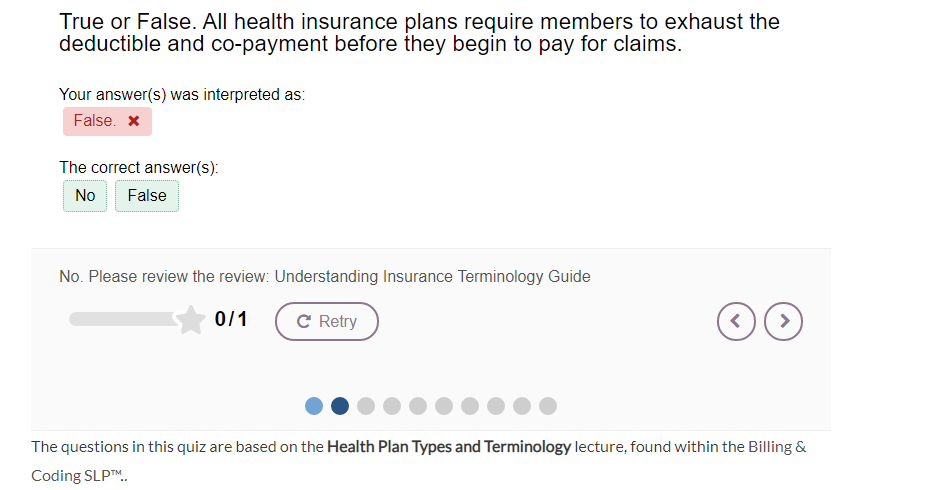
Task: Select the second dark blue question dot
Action: pyautogui.click(x=340, y=406)
